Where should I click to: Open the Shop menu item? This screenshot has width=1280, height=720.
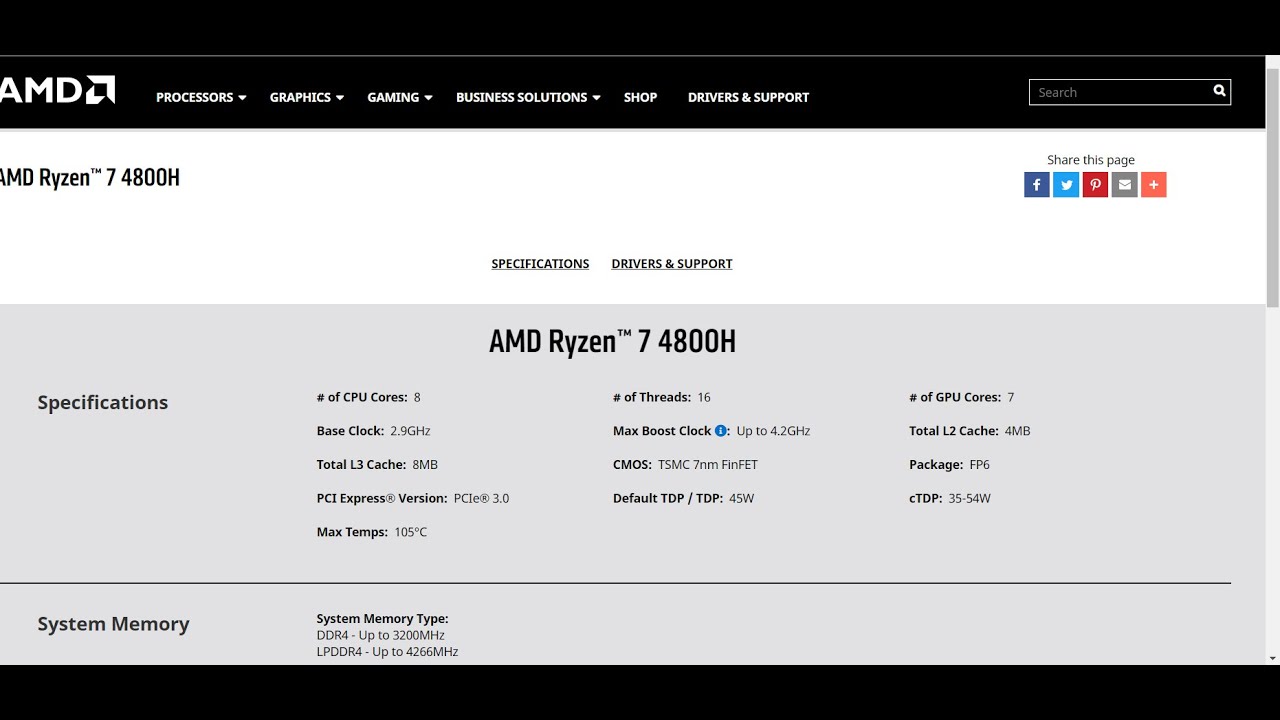640,97
